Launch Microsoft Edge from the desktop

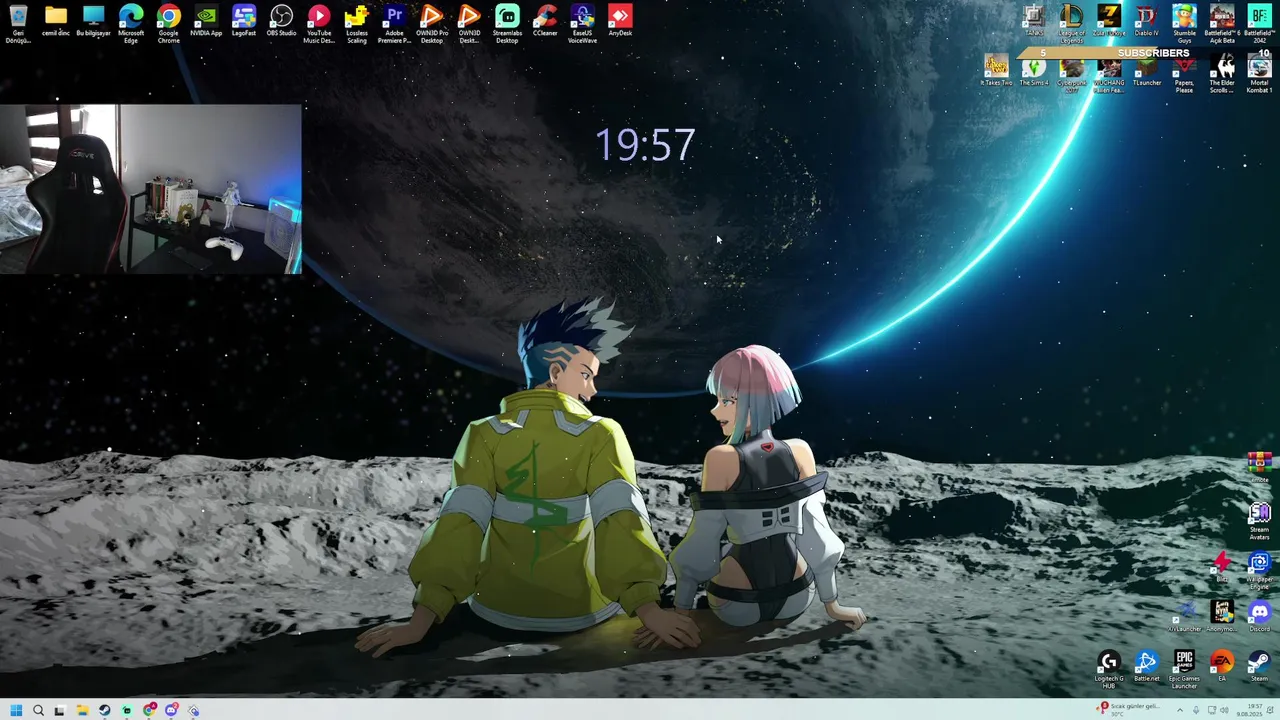(131, 23)
